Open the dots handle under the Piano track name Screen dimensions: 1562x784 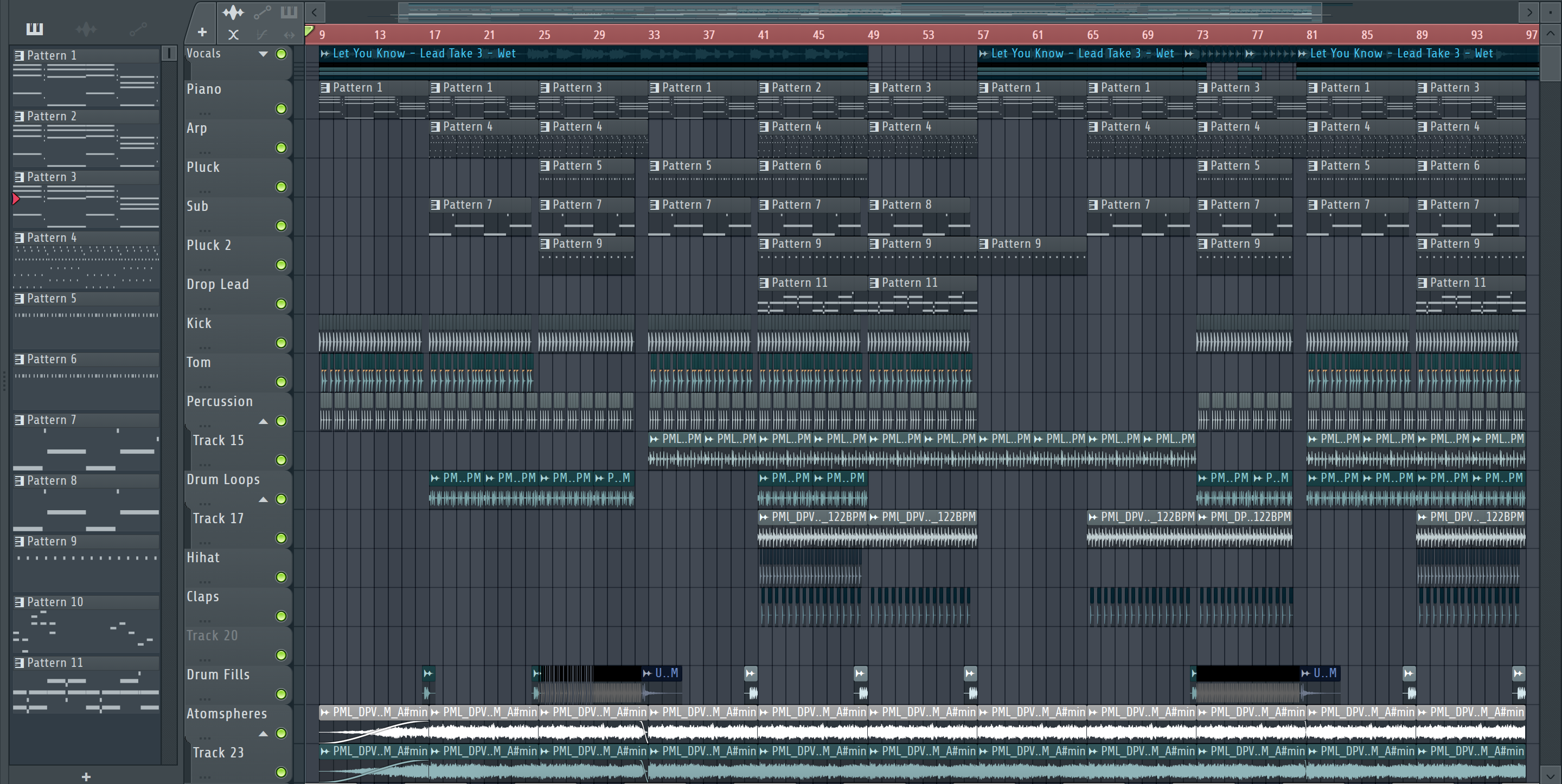pyautogui.click(x=205, y=113)
